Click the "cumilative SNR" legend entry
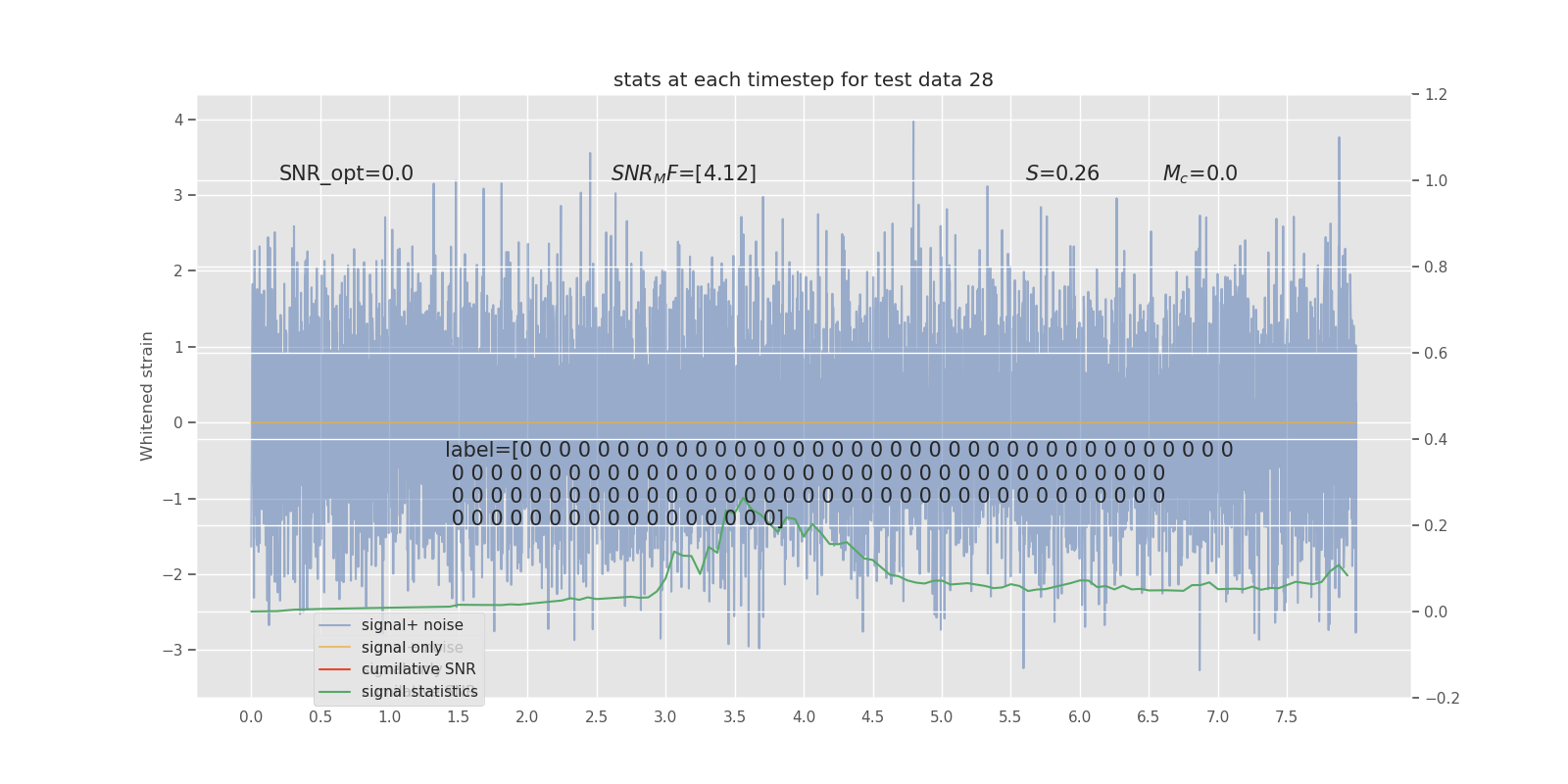This screenshot has height=784, width=1568. tap(418, 669)
